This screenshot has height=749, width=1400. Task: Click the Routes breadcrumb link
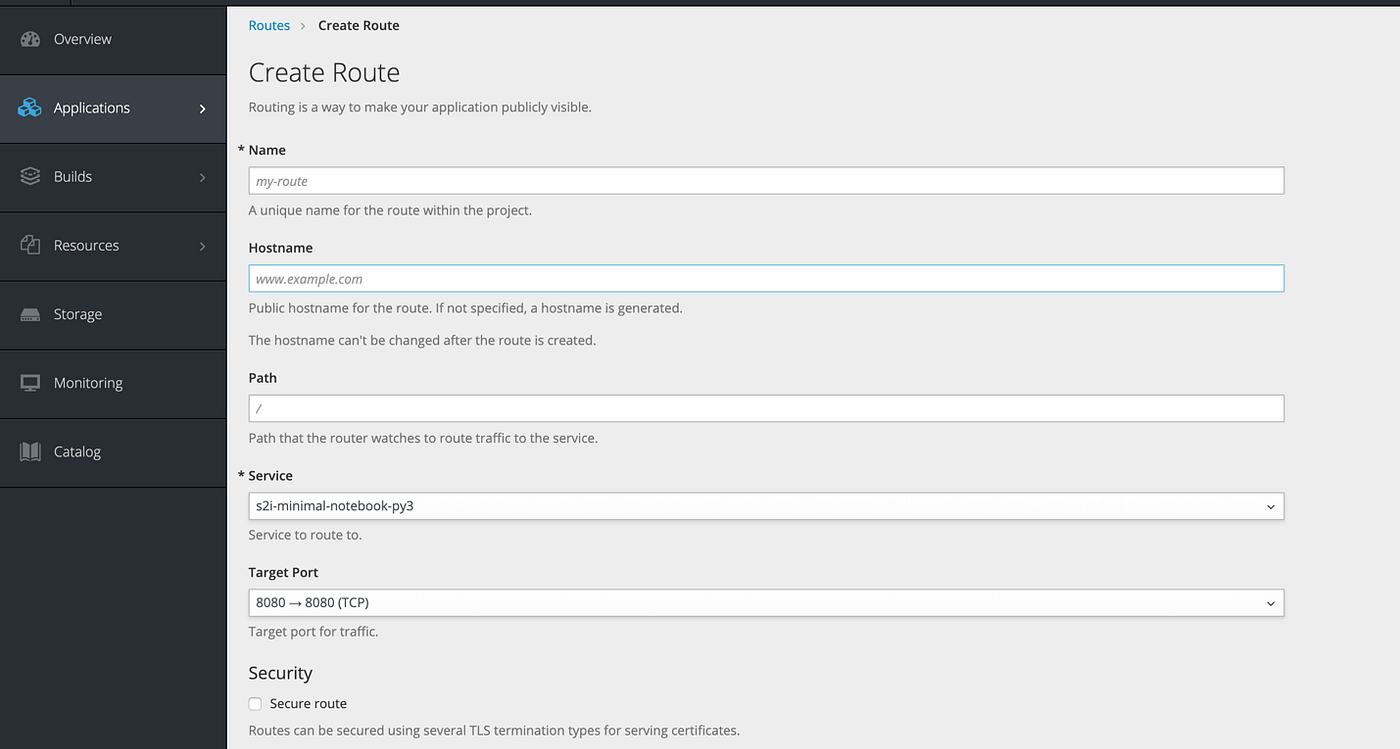click(268, 25)
